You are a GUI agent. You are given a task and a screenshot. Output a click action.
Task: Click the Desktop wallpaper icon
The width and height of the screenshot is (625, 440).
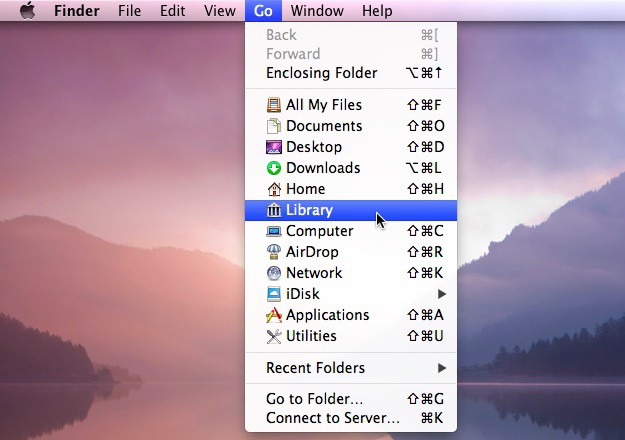(x=274, y=147)
